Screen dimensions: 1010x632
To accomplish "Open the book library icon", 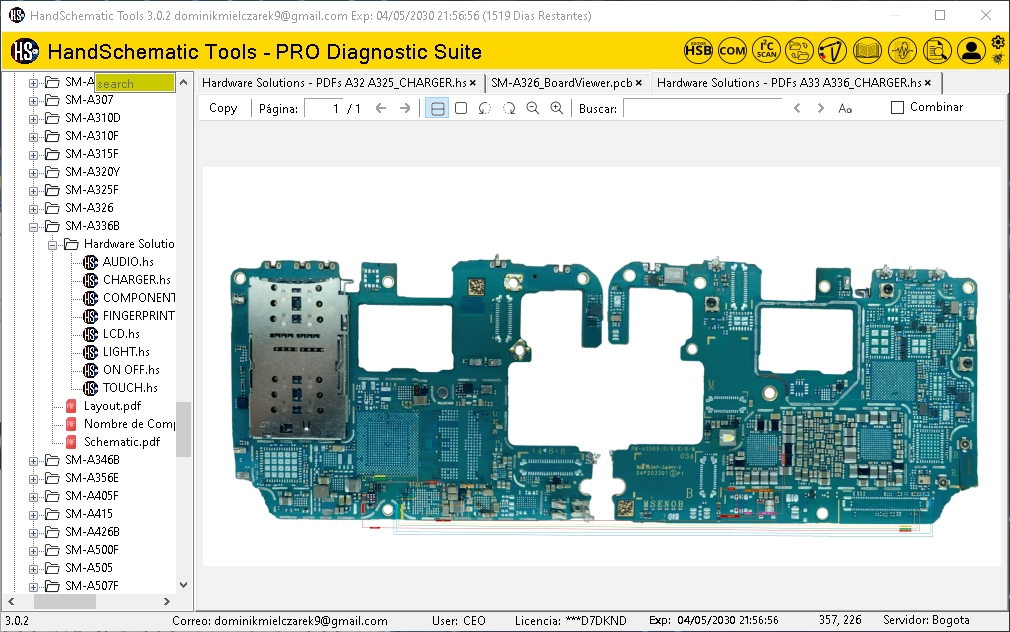I will click(867, 50).
